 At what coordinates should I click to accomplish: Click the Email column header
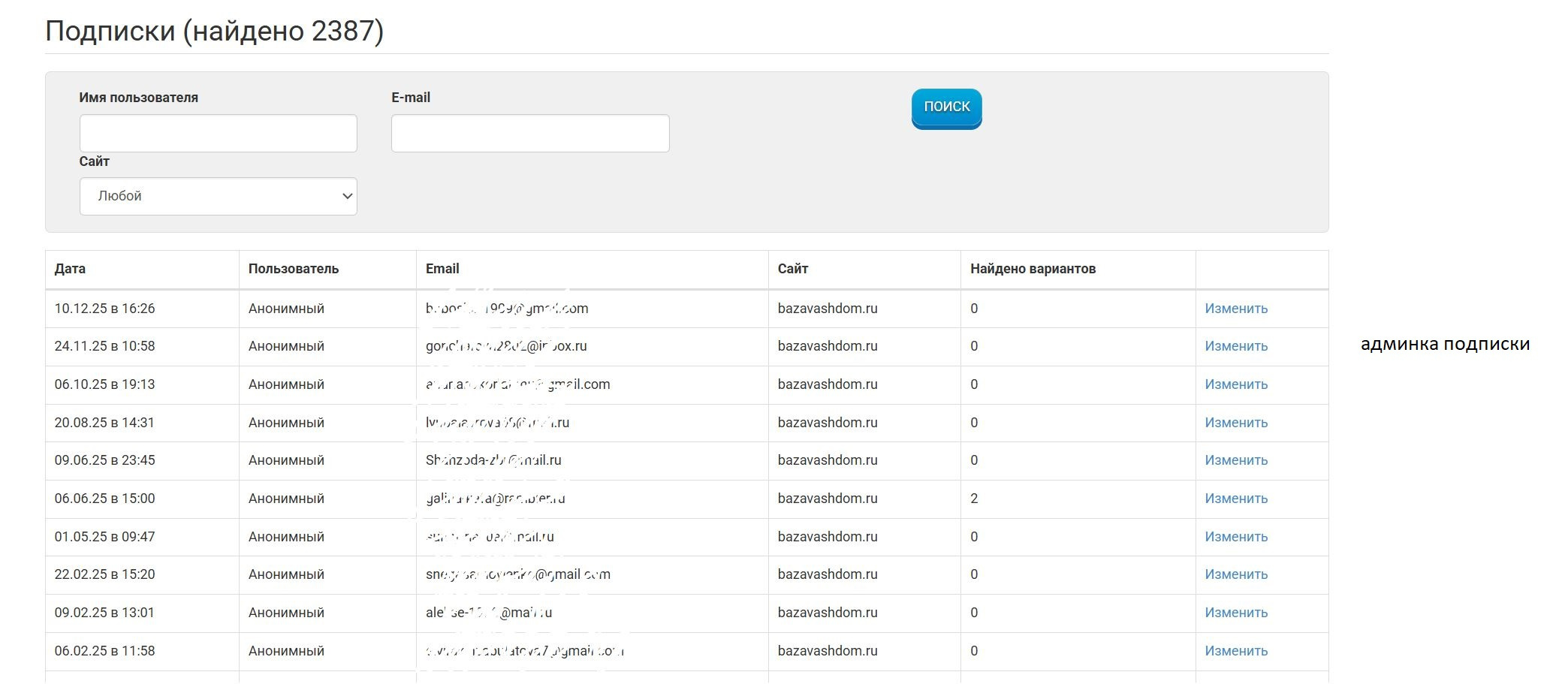tap(442, 269)
